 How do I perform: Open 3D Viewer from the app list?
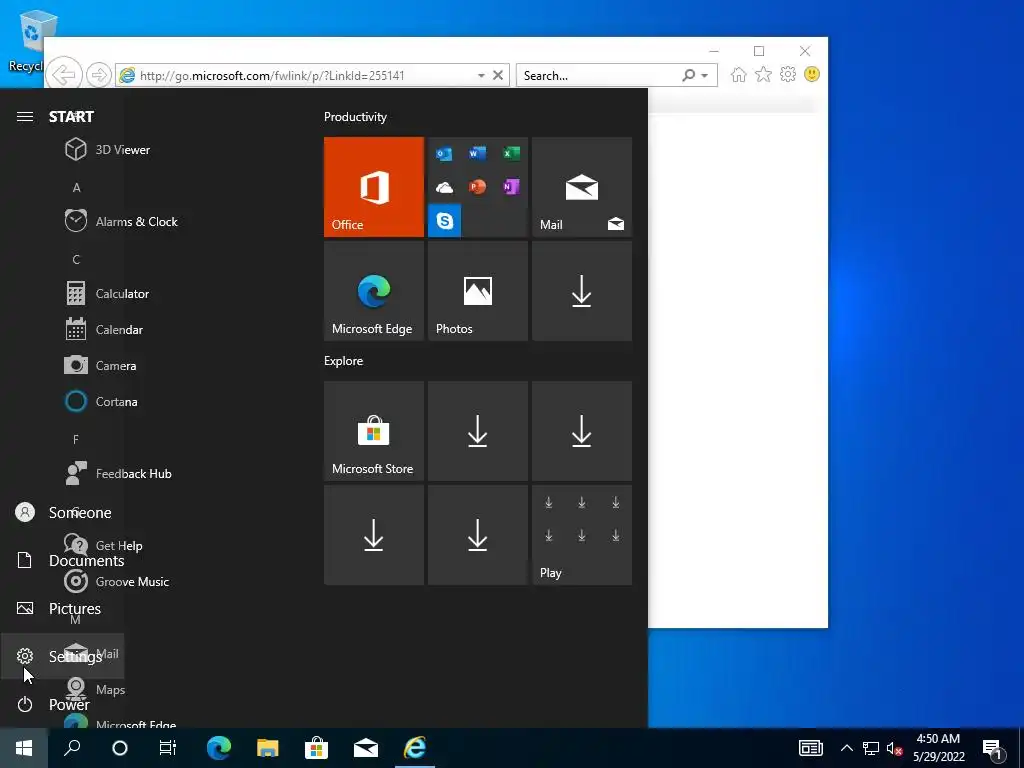(124, 150)
